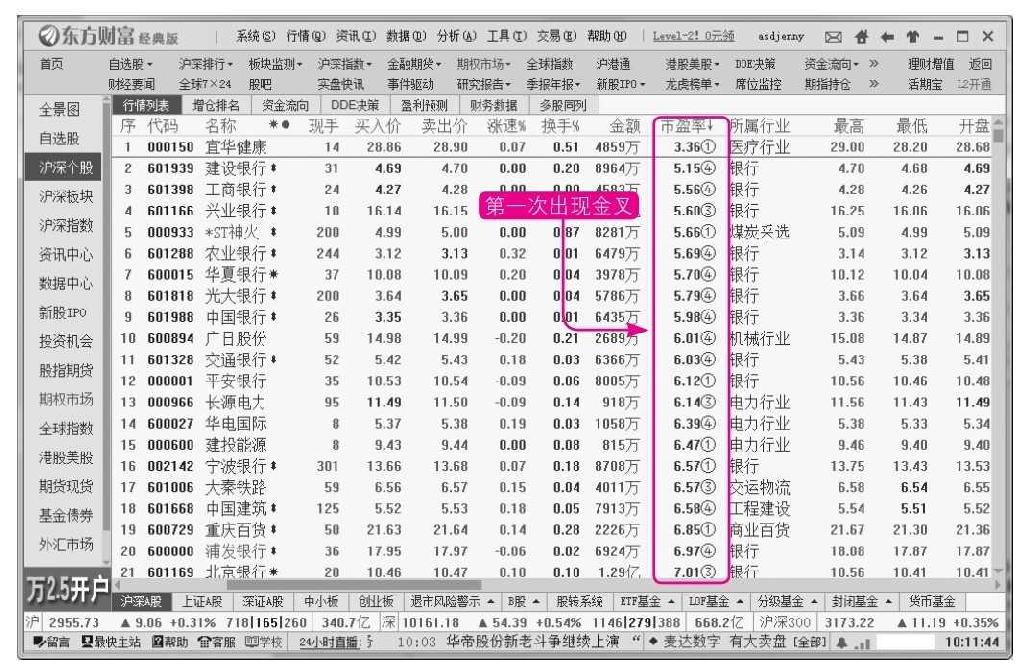Expand the 退市风险警示 bottom tab arrow
Image resolution: width=1030 pixels, height=666 pixels.
tap(490, 601)
